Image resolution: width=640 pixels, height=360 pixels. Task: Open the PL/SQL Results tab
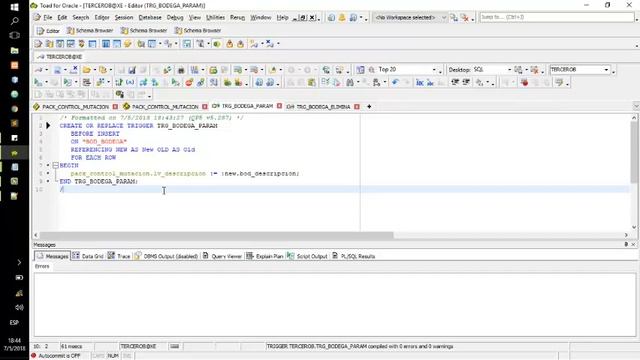pyautogui.click(x=353, y=256)
